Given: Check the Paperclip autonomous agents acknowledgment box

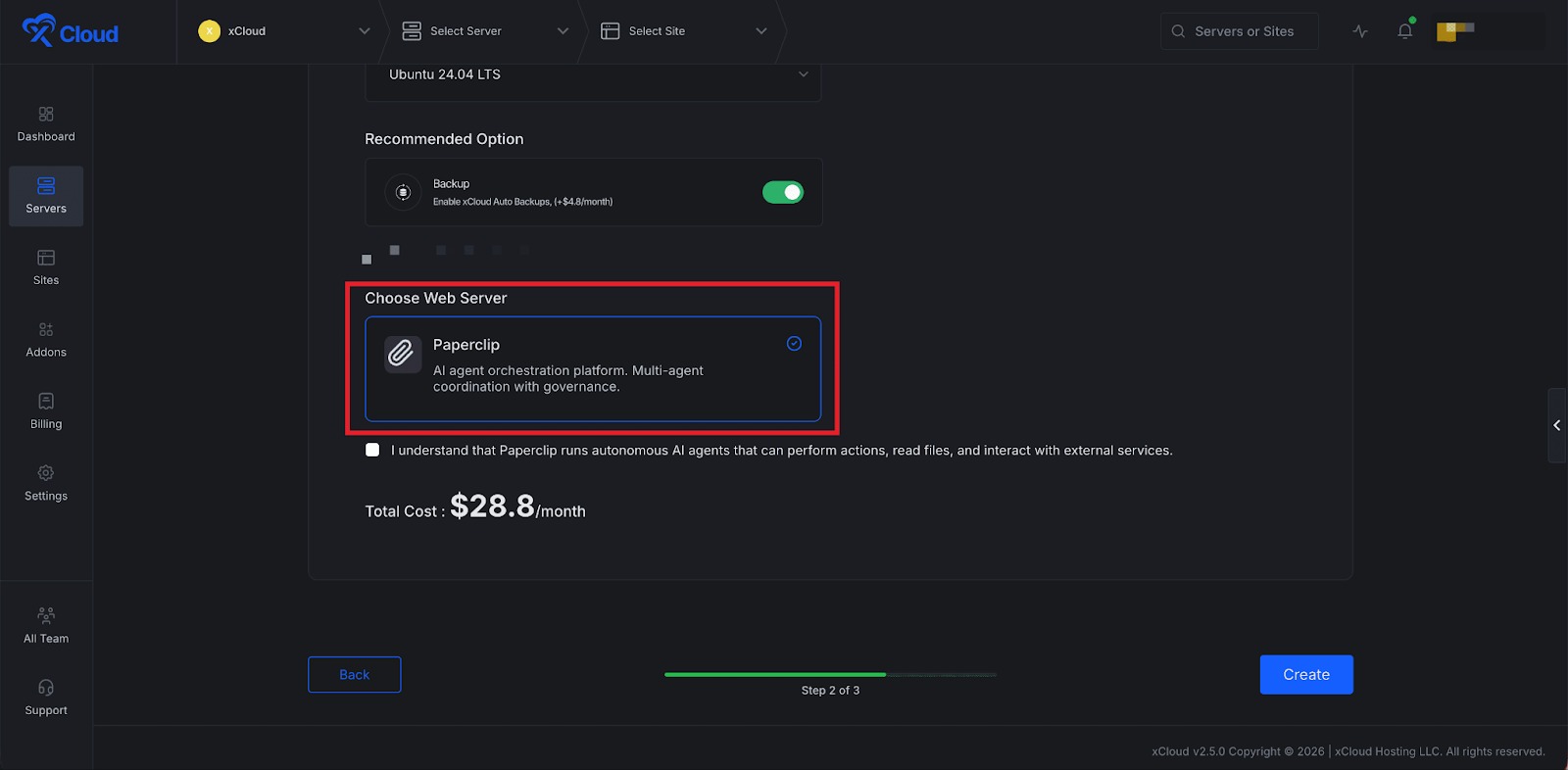Looking at the screenshot, I should click(372, 450).
